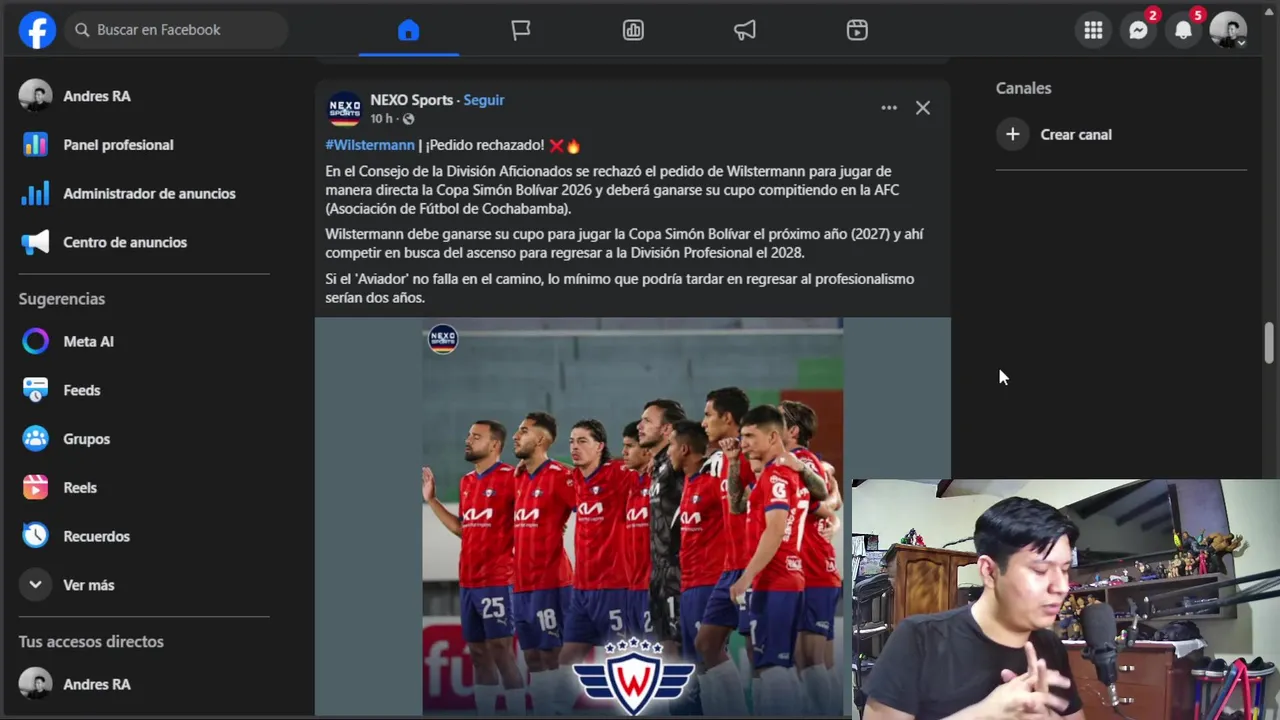Click the page vertical scrollbar

1269,343
